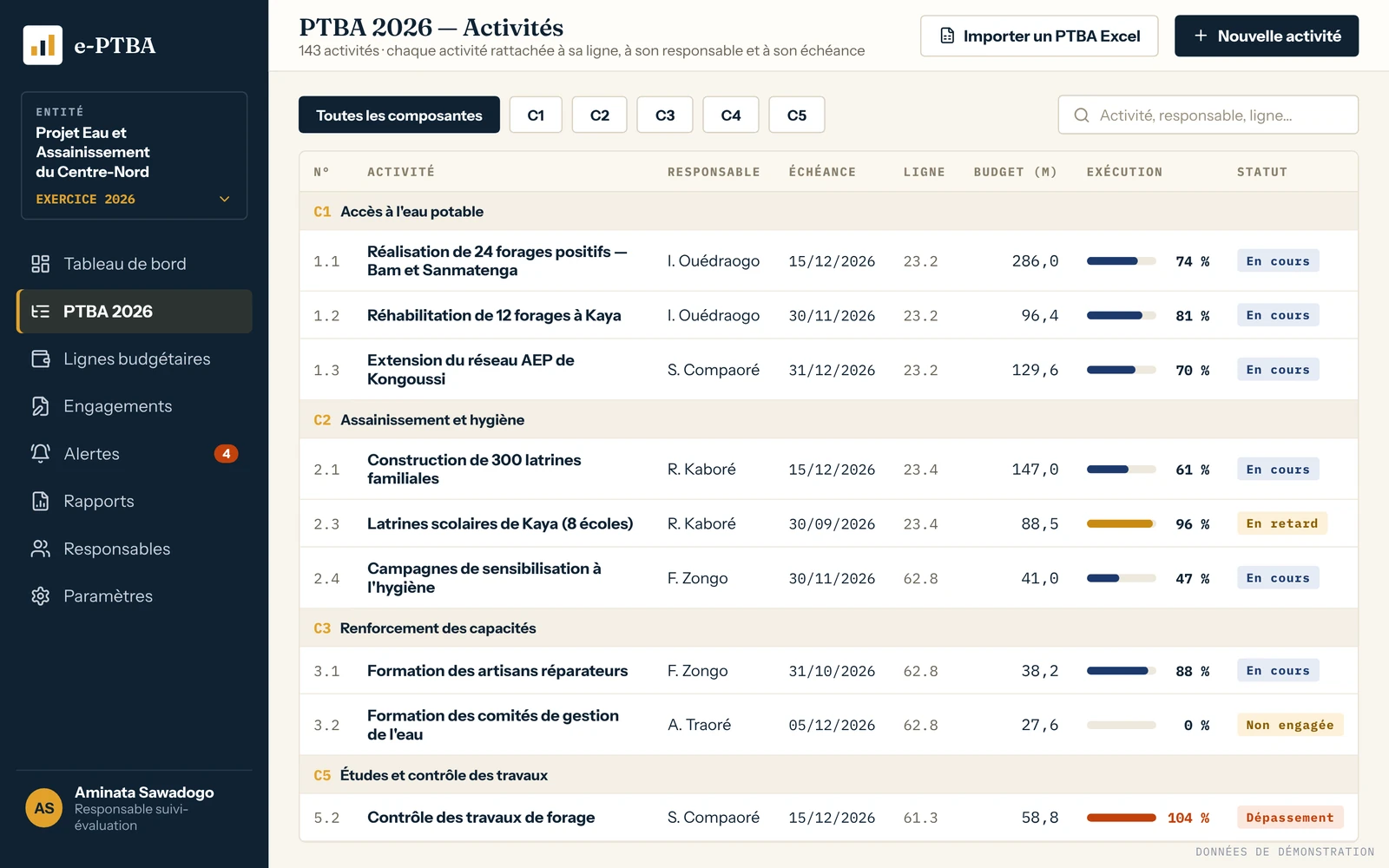Open Alertes bell icon
Viewport: 1389px width, 868px height.
(x=41, y=453)
